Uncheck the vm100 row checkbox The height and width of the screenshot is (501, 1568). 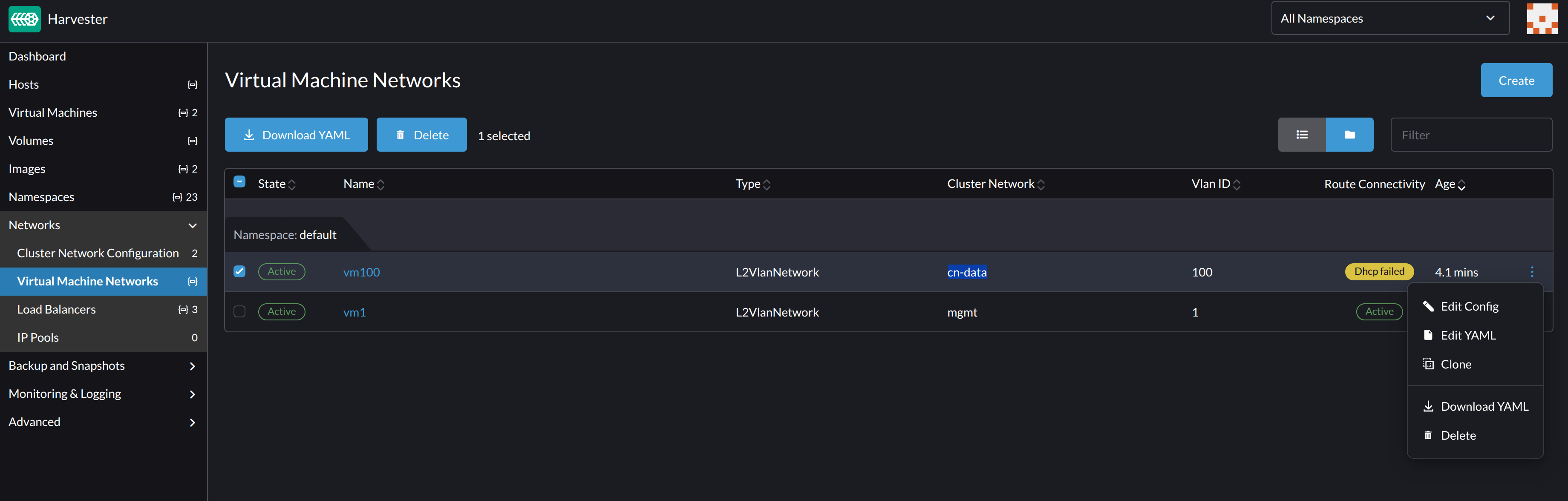click(239, 271)
